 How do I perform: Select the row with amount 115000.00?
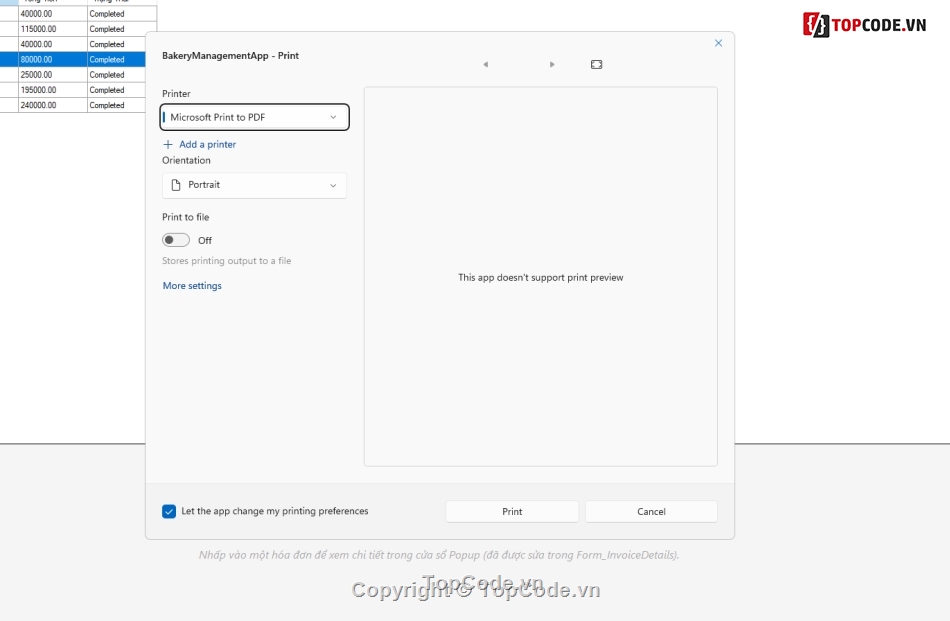[52, 29]
